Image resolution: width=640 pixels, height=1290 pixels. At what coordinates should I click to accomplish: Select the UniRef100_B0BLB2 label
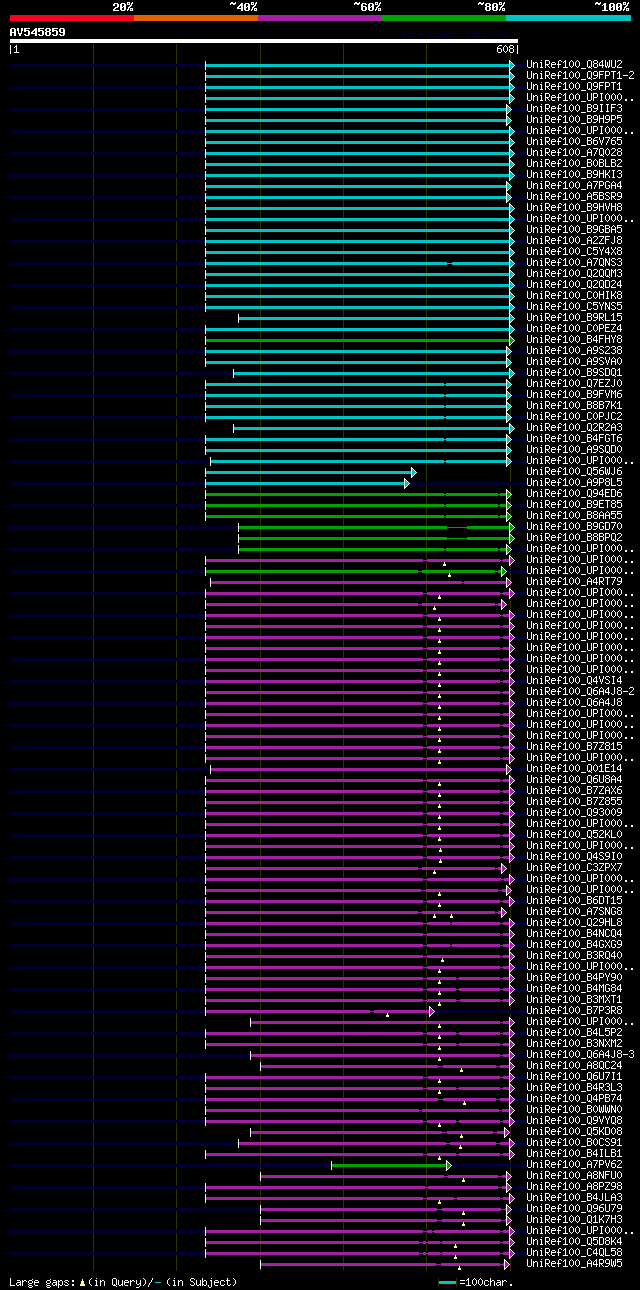574,163
